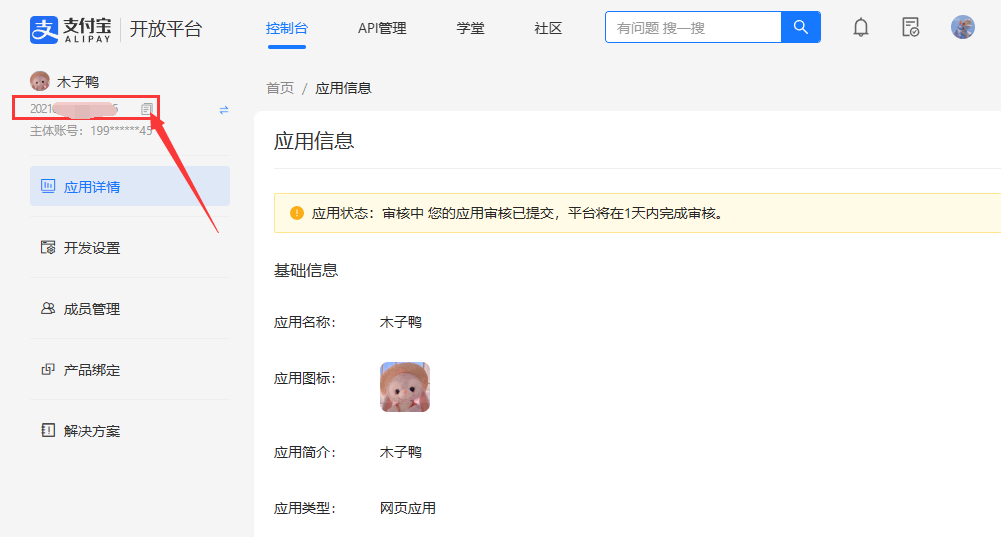The width and height of the screenshot is (1001, 537).
Task: Click the switch application arrows icon
Action: 224,110
